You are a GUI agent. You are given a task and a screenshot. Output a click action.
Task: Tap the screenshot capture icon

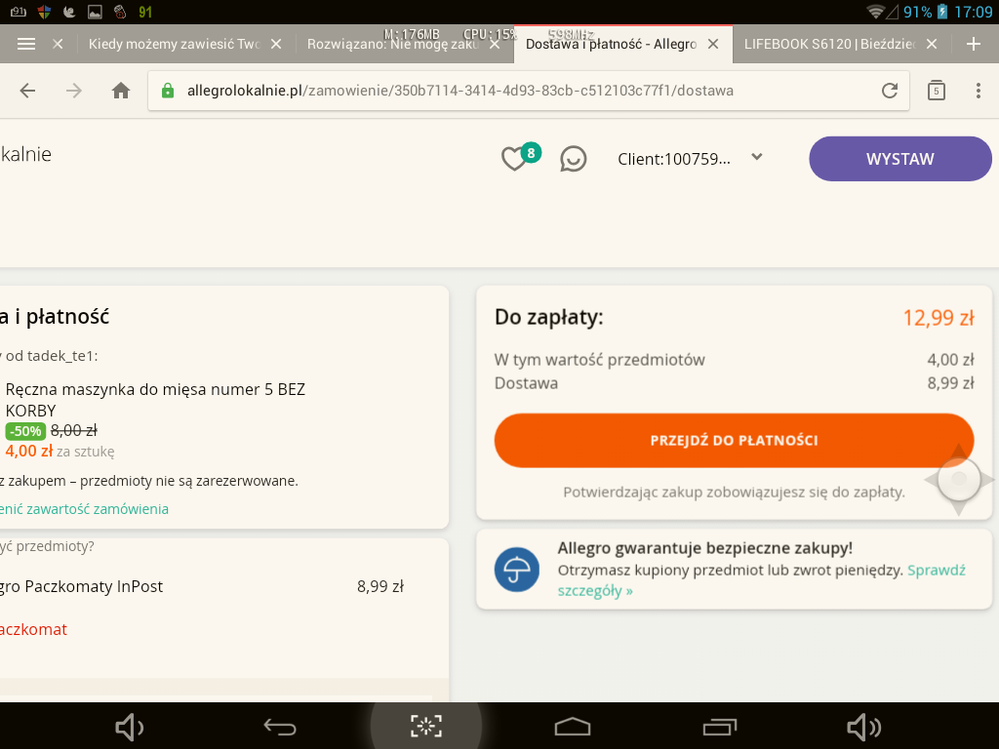click(x=426, y=726)
